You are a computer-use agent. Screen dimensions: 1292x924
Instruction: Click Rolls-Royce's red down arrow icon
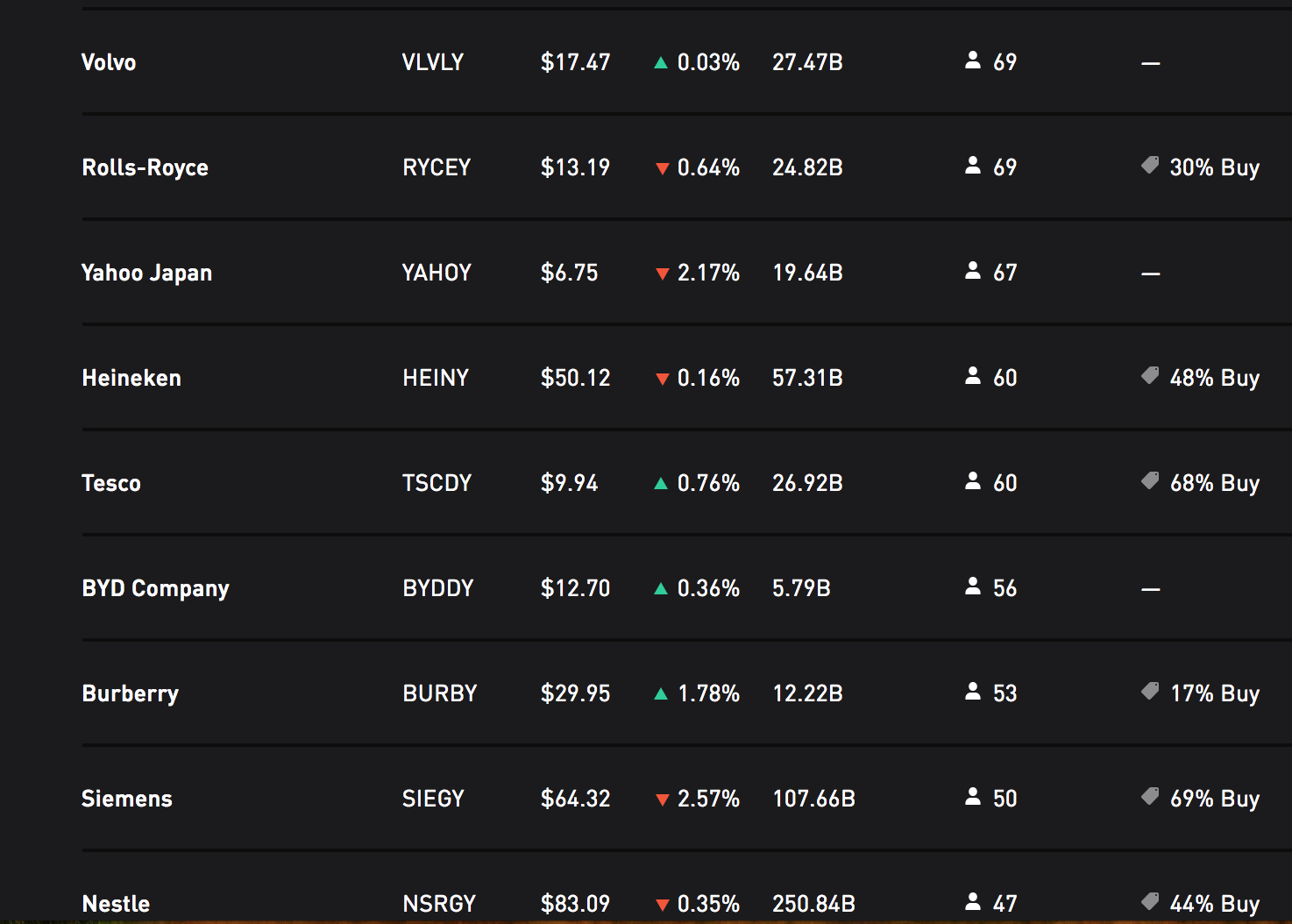pyautogui.click(x=663, y=168)
